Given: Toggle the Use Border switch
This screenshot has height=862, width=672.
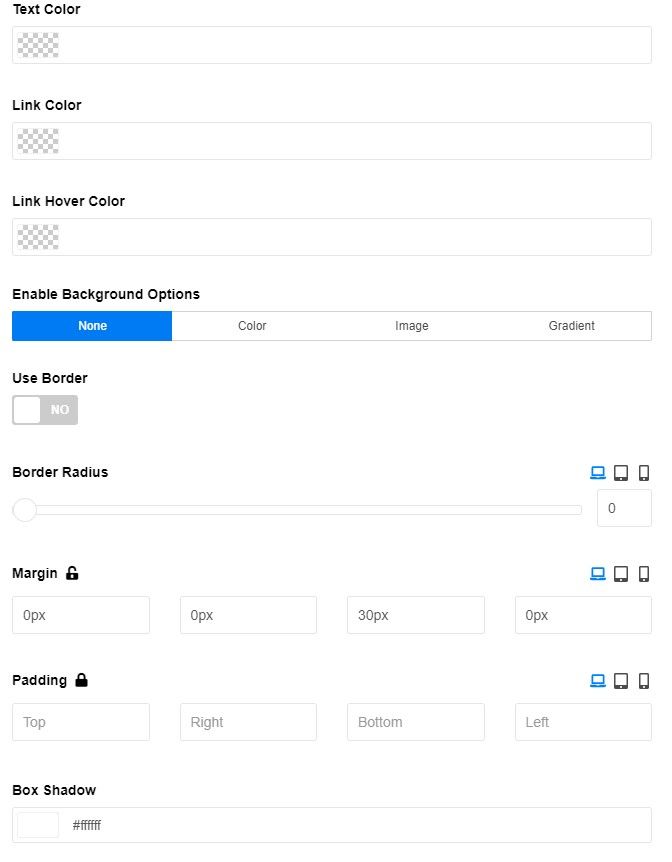Looking at the screenshot, I should [45, 410].
